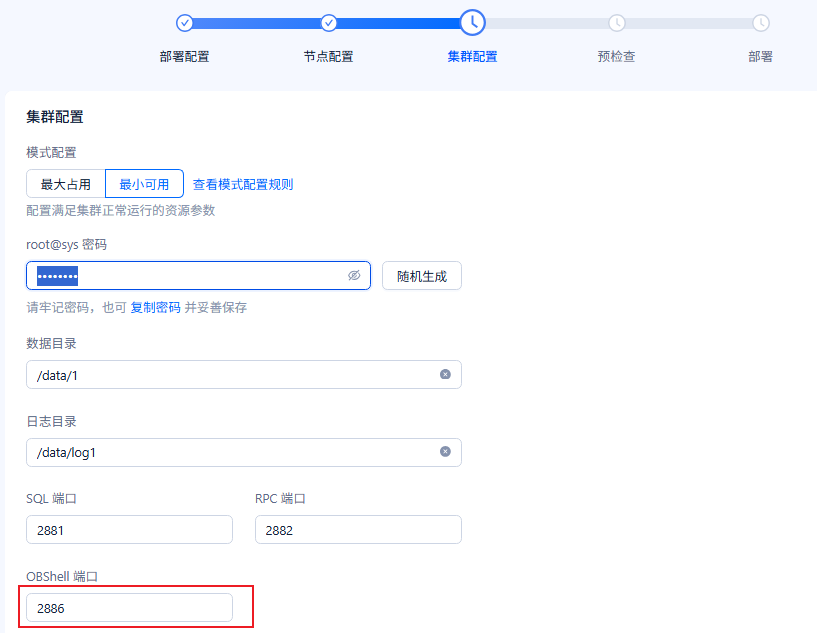Select the 最小可用 mode option

pyautogui.click(x=144, y=184)
